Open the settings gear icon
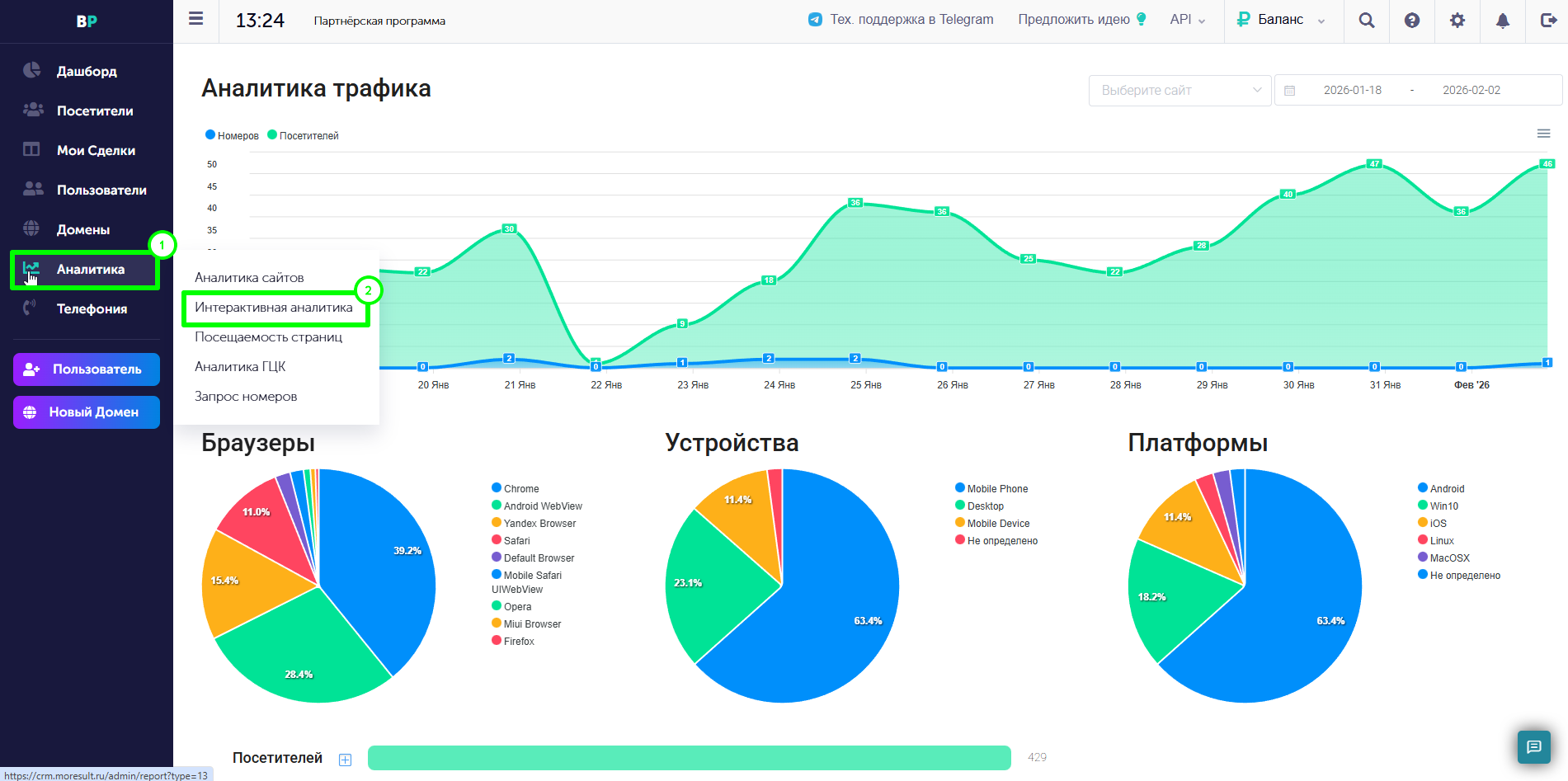Screen dimensions: 1568x781 pos(1457,21)
